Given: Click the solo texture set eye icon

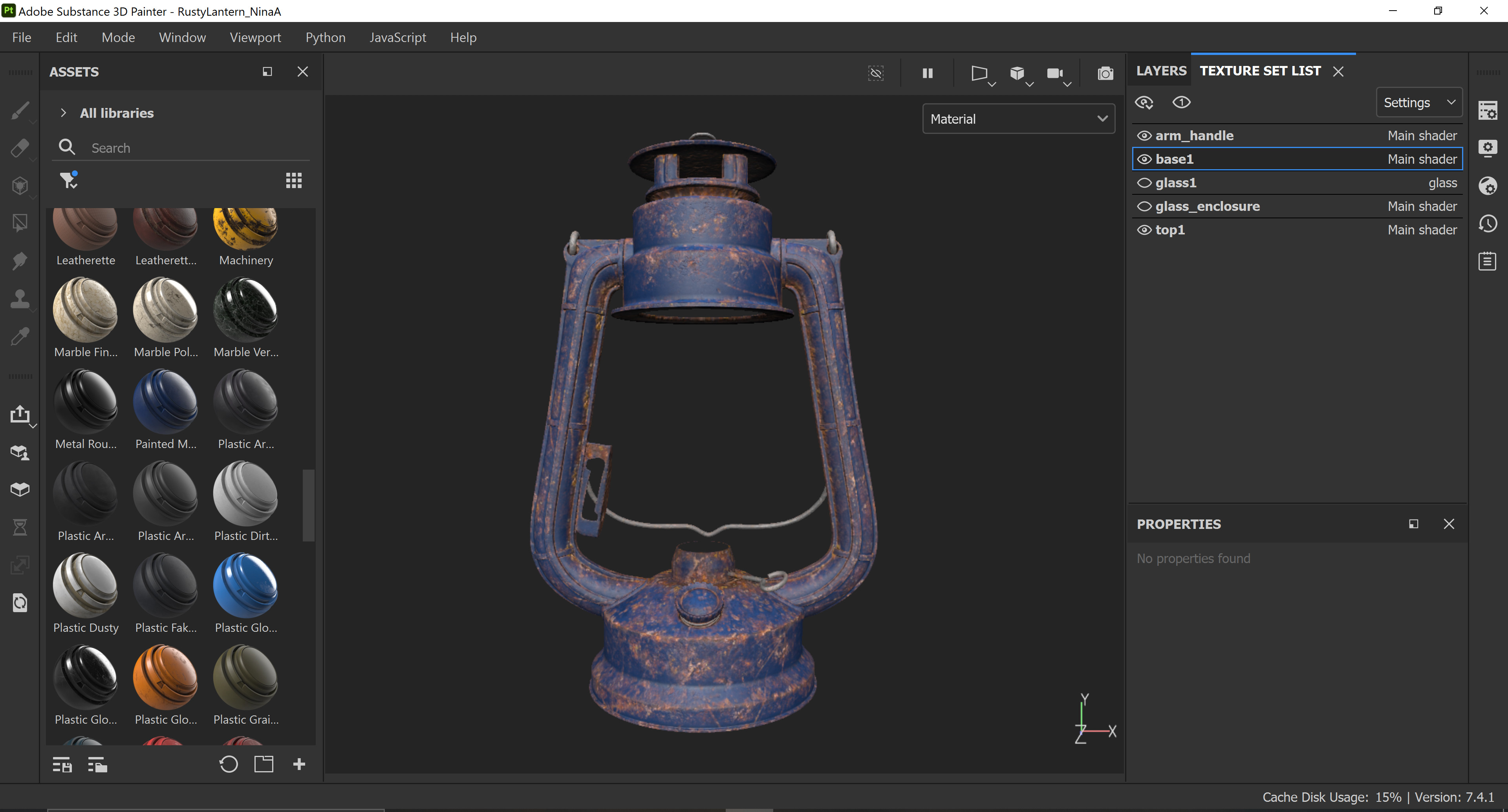Looking at the screenshot, I should 1181,102.
